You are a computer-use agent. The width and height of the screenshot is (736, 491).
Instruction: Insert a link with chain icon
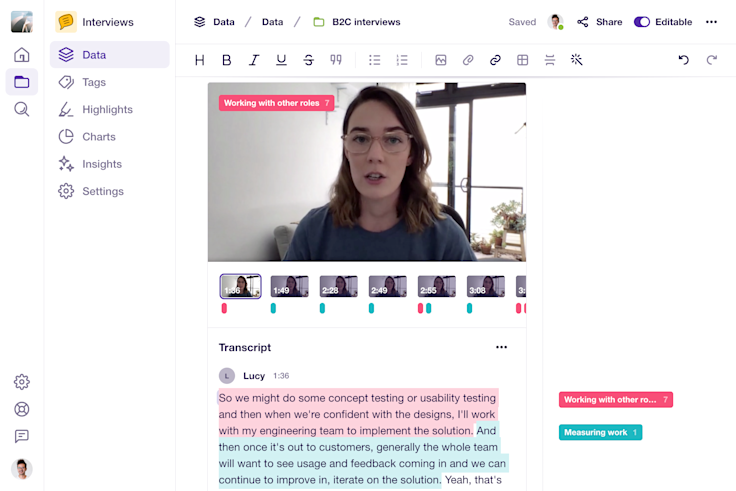tap(495, 60)
